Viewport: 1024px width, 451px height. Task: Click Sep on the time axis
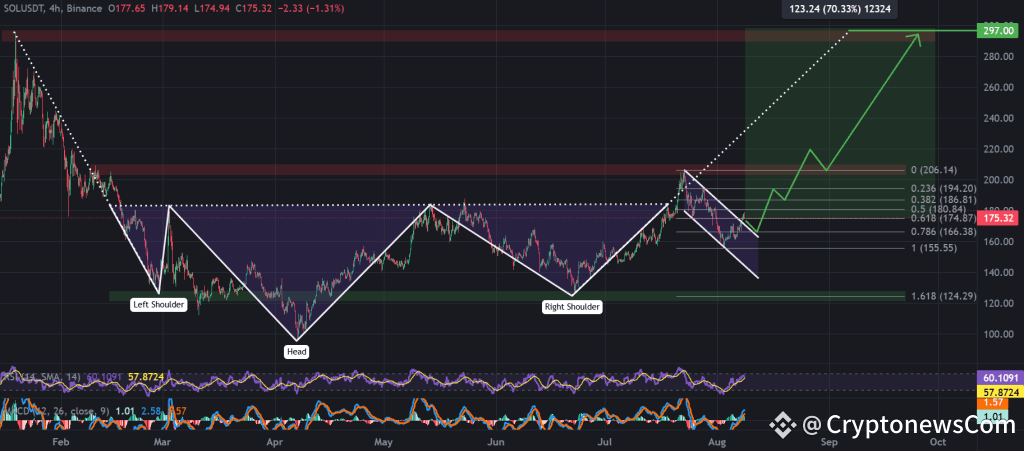coord(829,442)
